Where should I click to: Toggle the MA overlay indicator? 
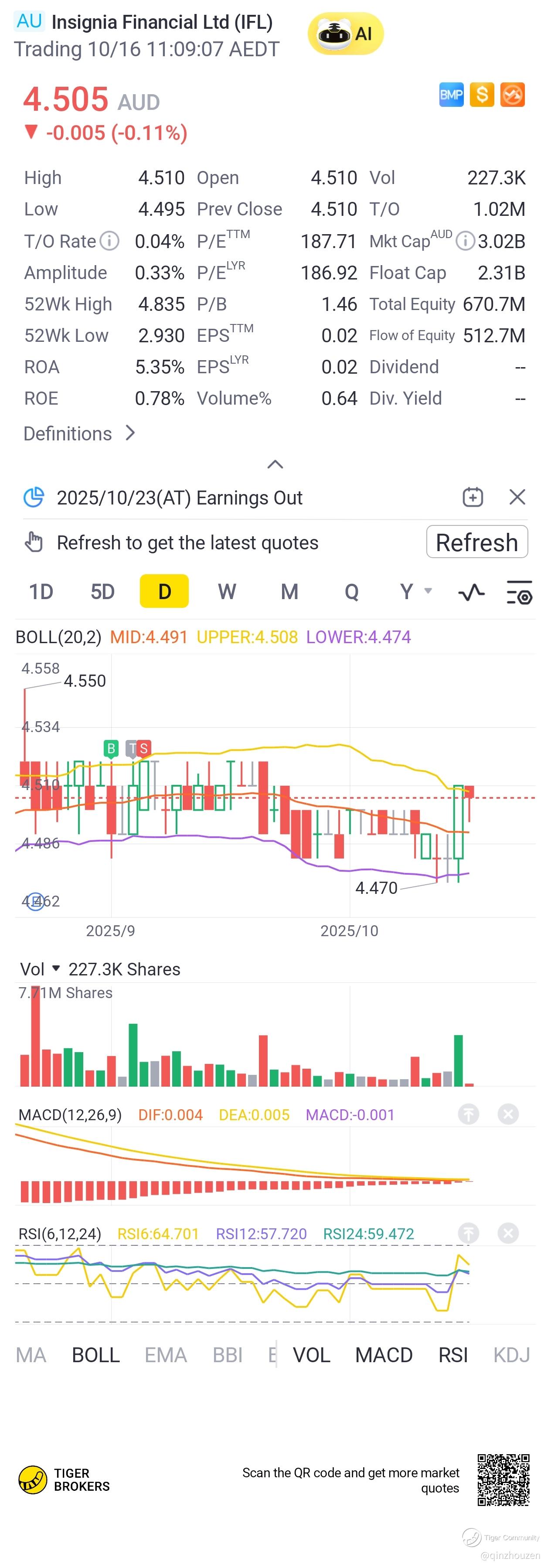click(31, 1355)
